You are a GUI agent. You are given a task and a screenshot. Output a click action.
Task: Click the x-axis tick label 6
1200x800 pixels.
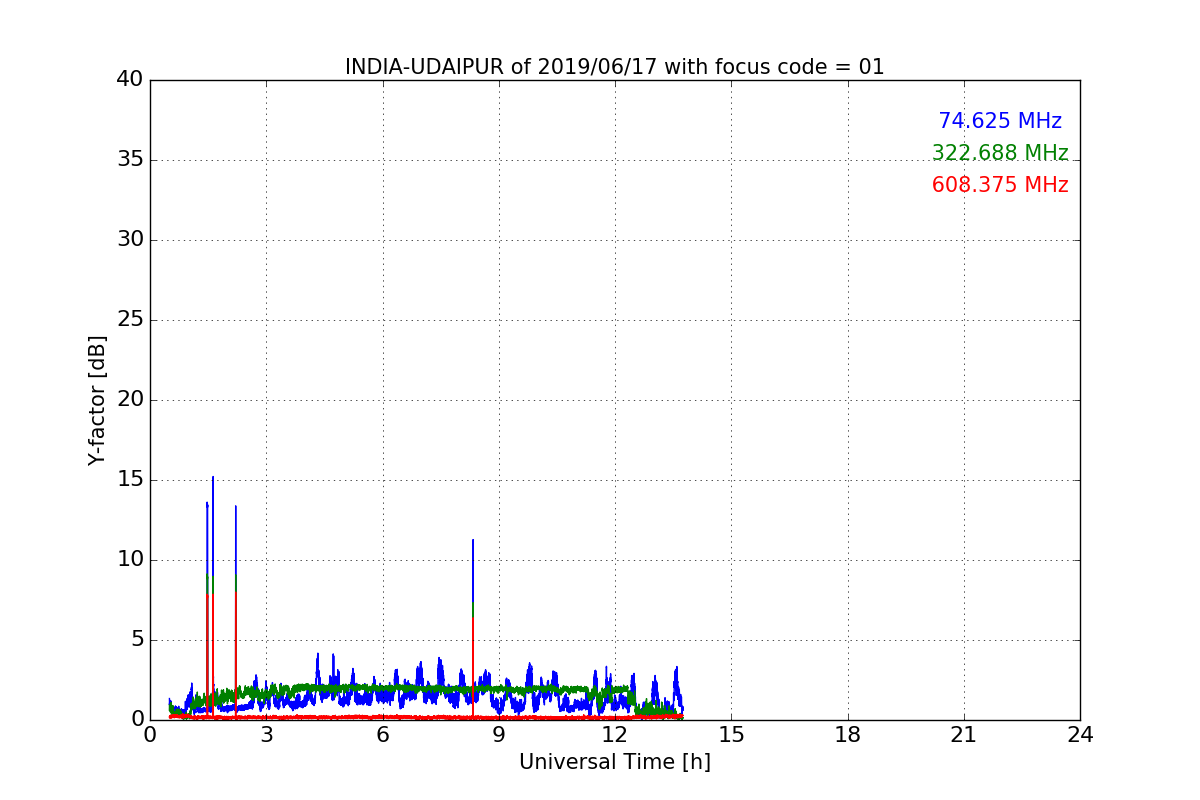[383, 734]
